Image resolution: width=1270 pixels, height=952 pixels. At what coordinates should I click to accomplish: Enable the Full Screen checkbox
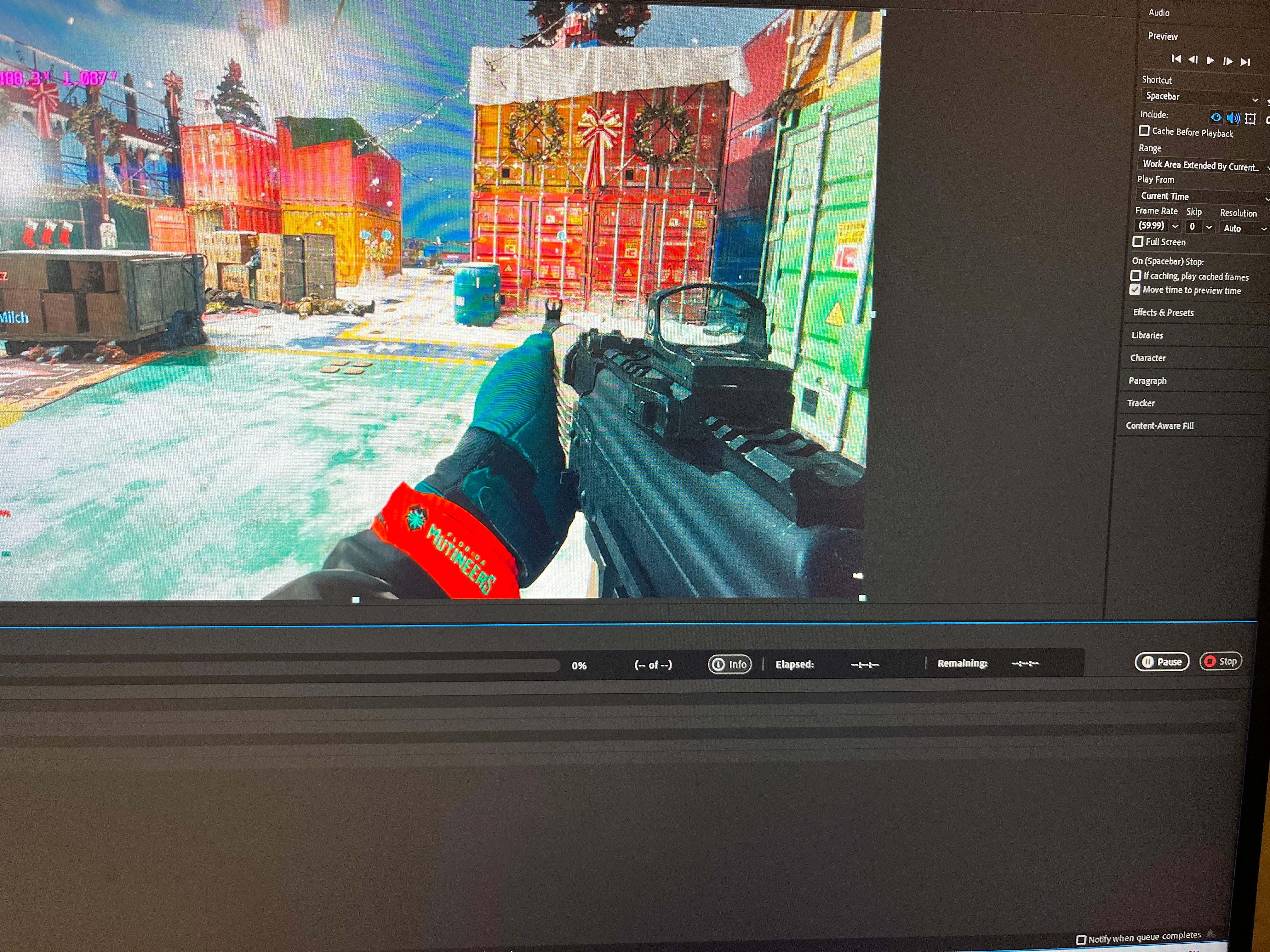click(x=1137, y=241)
